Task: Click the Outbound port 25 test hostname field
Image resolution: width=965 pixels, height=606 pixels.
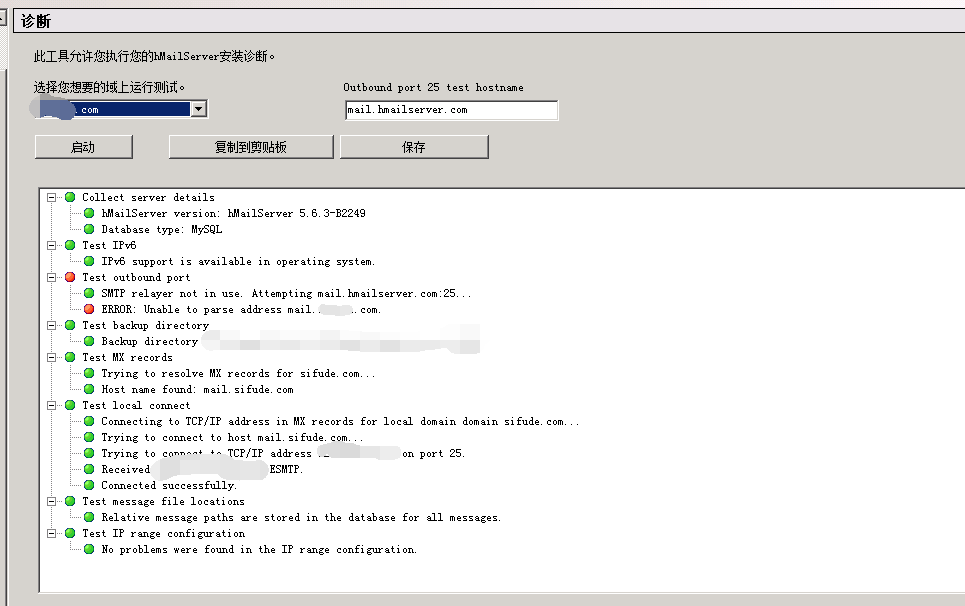Action: coord(450,110)
